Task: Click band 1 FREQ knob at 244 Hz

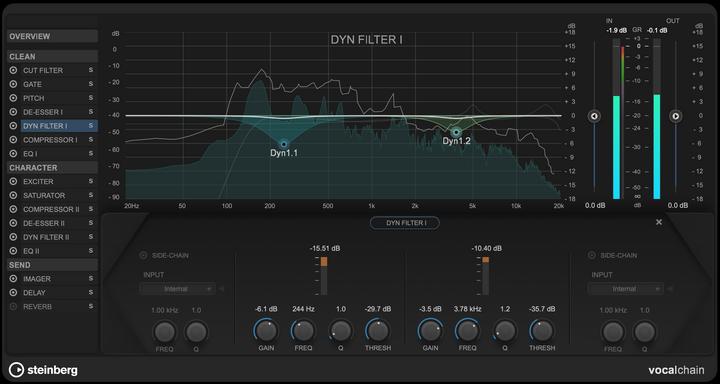Action: pos(304,331)
